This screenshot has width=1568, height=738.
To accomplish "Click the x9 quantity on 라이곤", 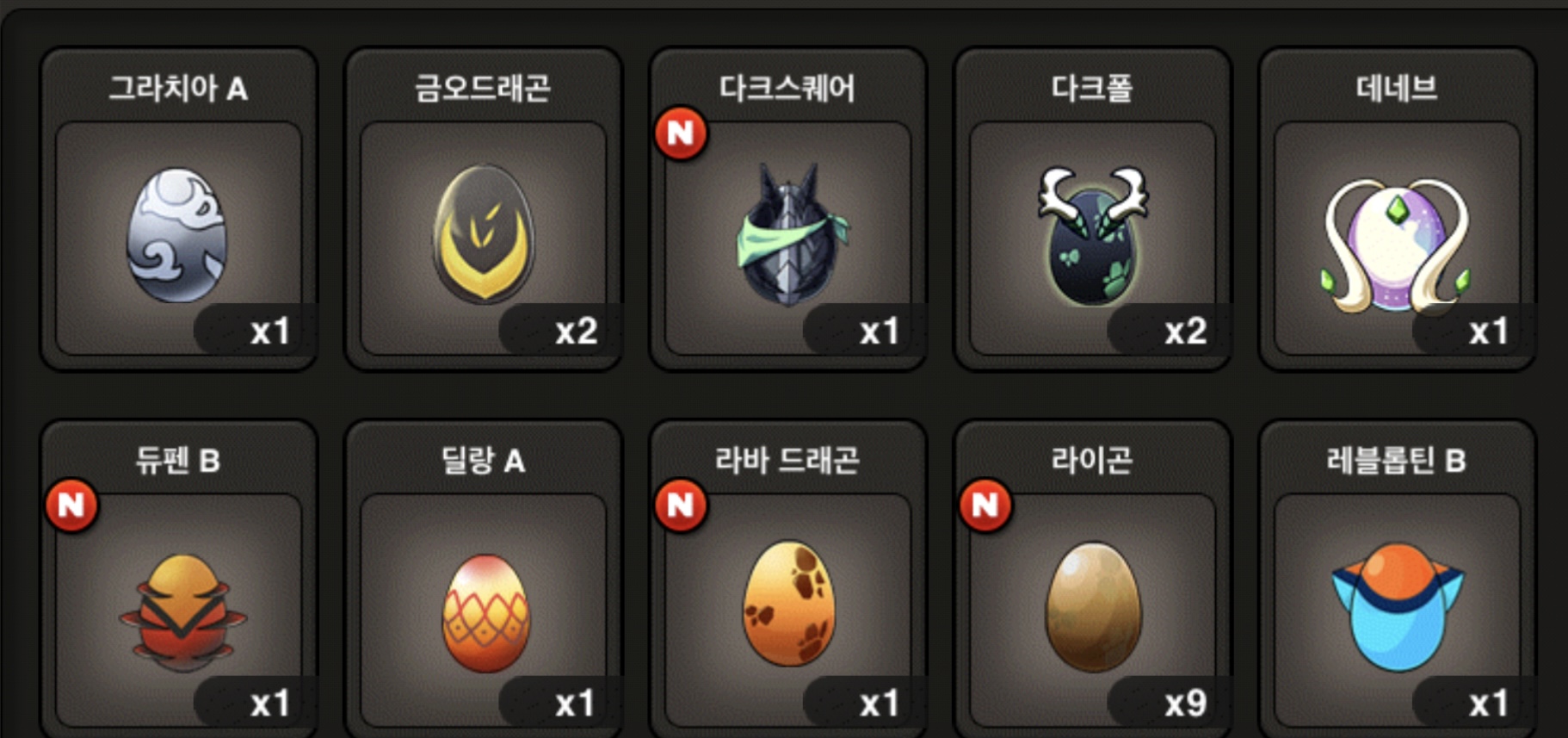I will pyautogui.click(x=1185, y=704).
